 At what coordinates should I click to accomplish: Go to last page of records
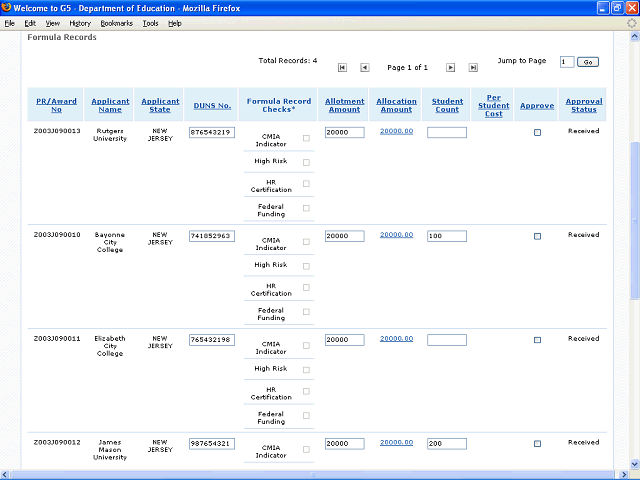(x=473, y=68)
